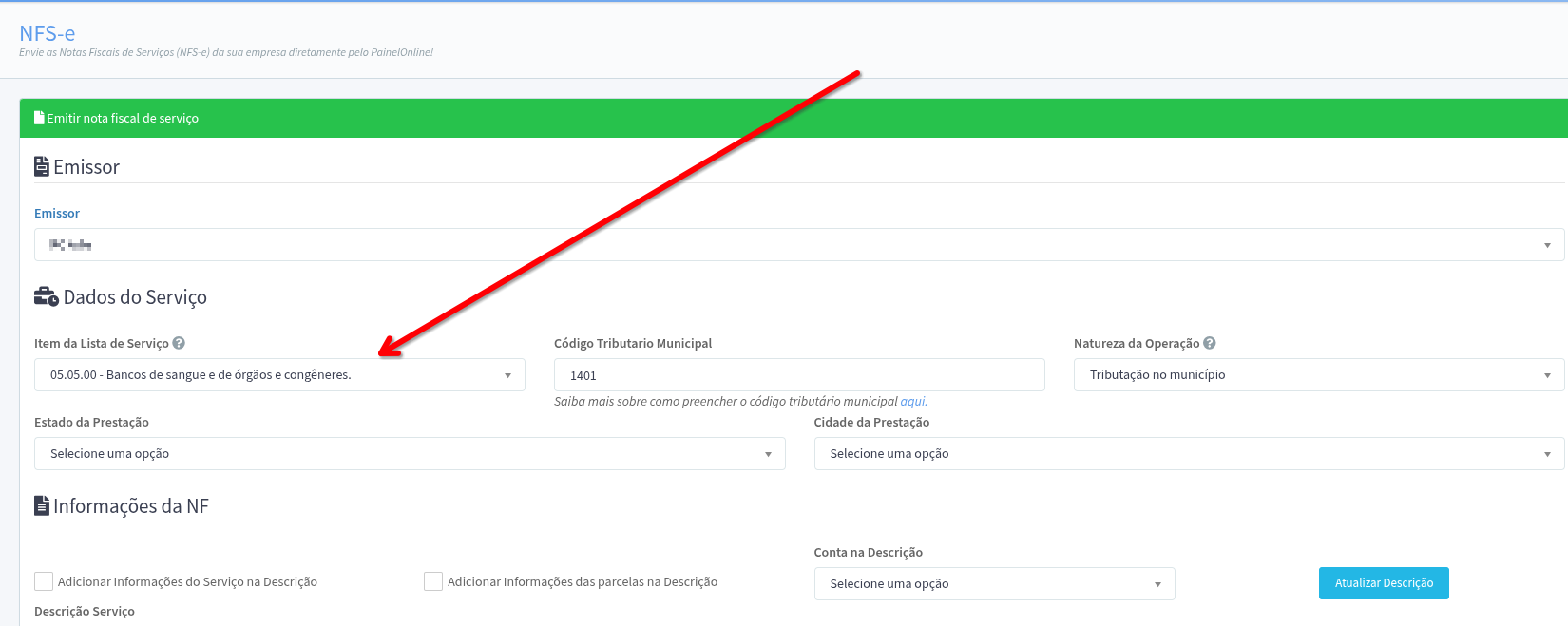Click the file icon beside Informações da NF
The width and height of the screenshot is (1568, 626).
coord(42,506)
